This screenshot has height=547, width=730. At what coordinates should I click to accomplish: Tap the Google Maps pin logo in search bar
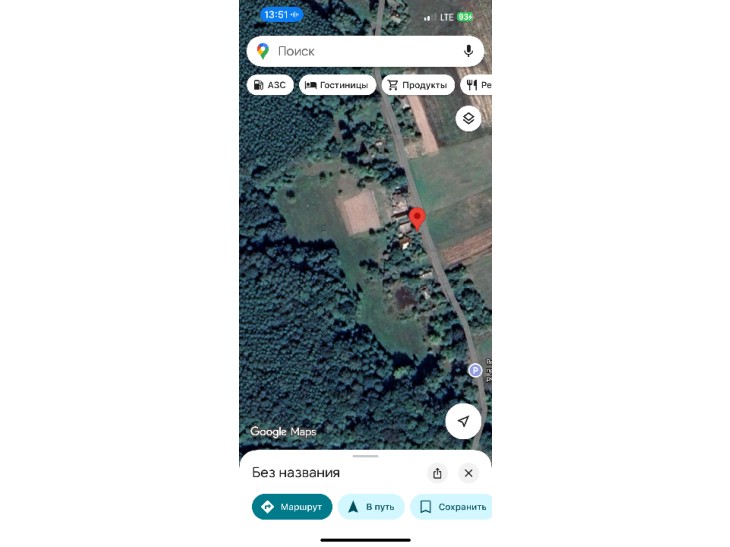263,51
